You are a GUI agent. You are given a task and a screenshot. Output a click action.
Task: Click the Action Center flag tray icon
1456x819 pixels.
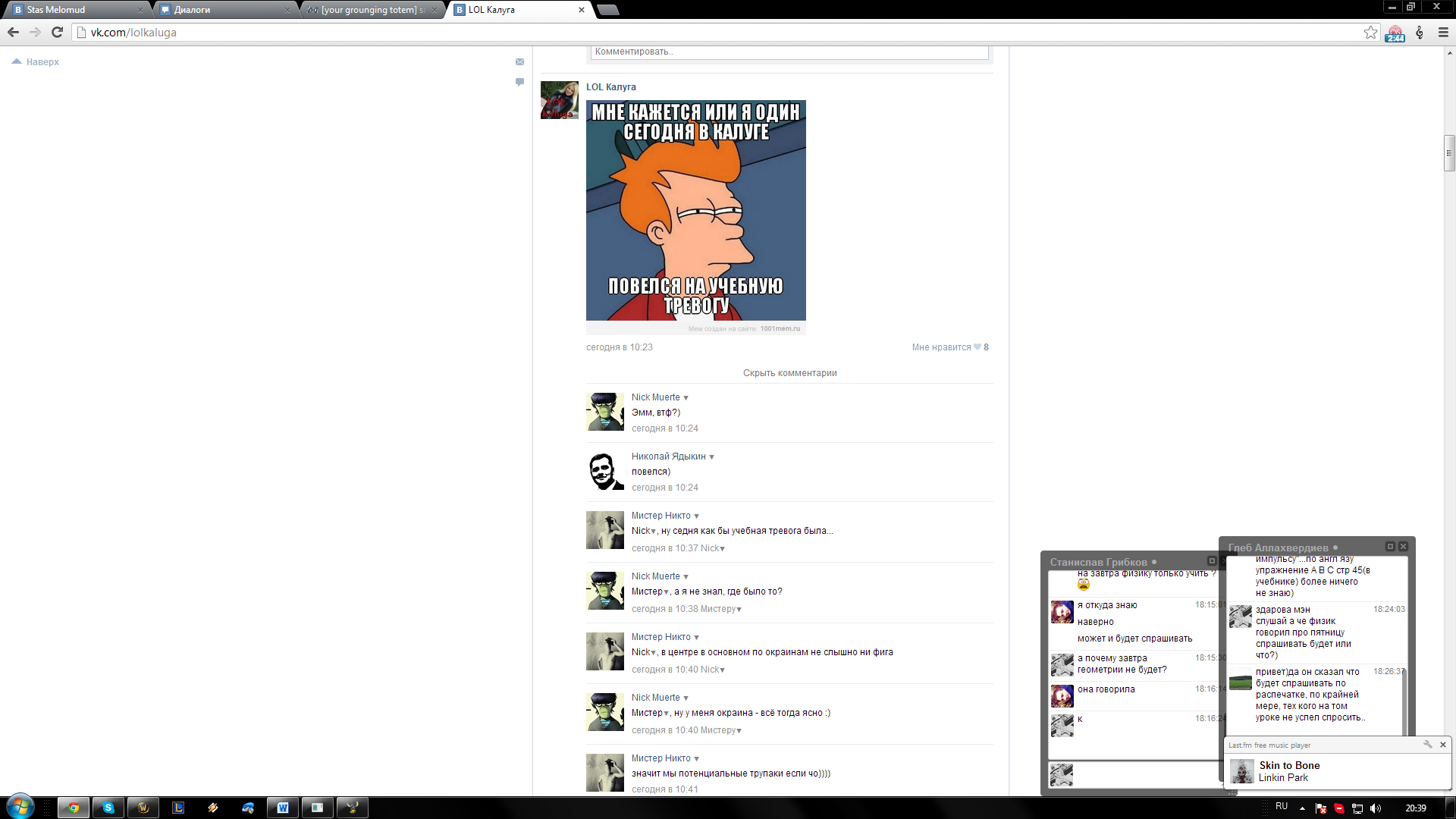click(1321, 808)
